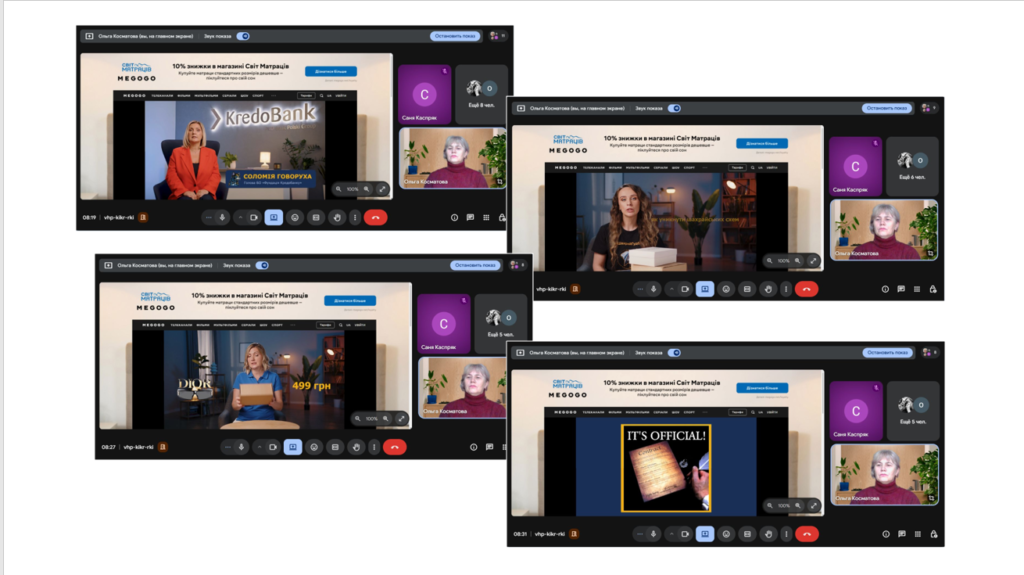The image size is (1024, 575).
Task: Click fullscreen expand icon in the It's Official window
Action: [813, 505]
